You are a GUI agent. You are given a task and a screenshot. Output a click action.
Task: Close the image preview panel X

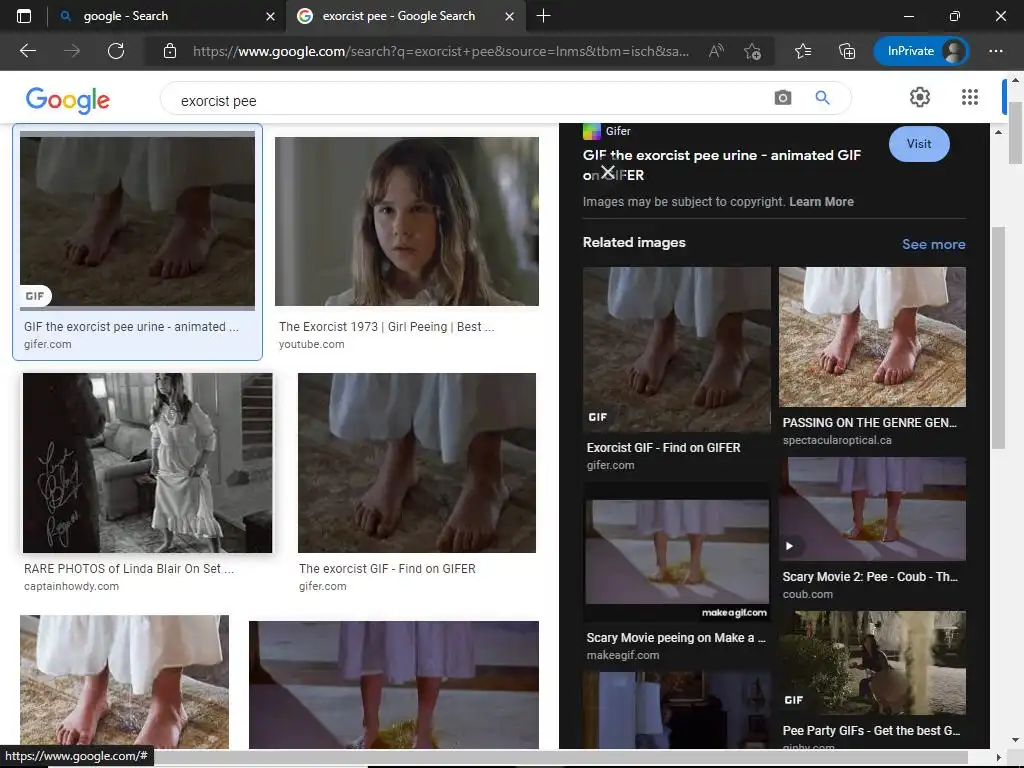click(607, 172)
